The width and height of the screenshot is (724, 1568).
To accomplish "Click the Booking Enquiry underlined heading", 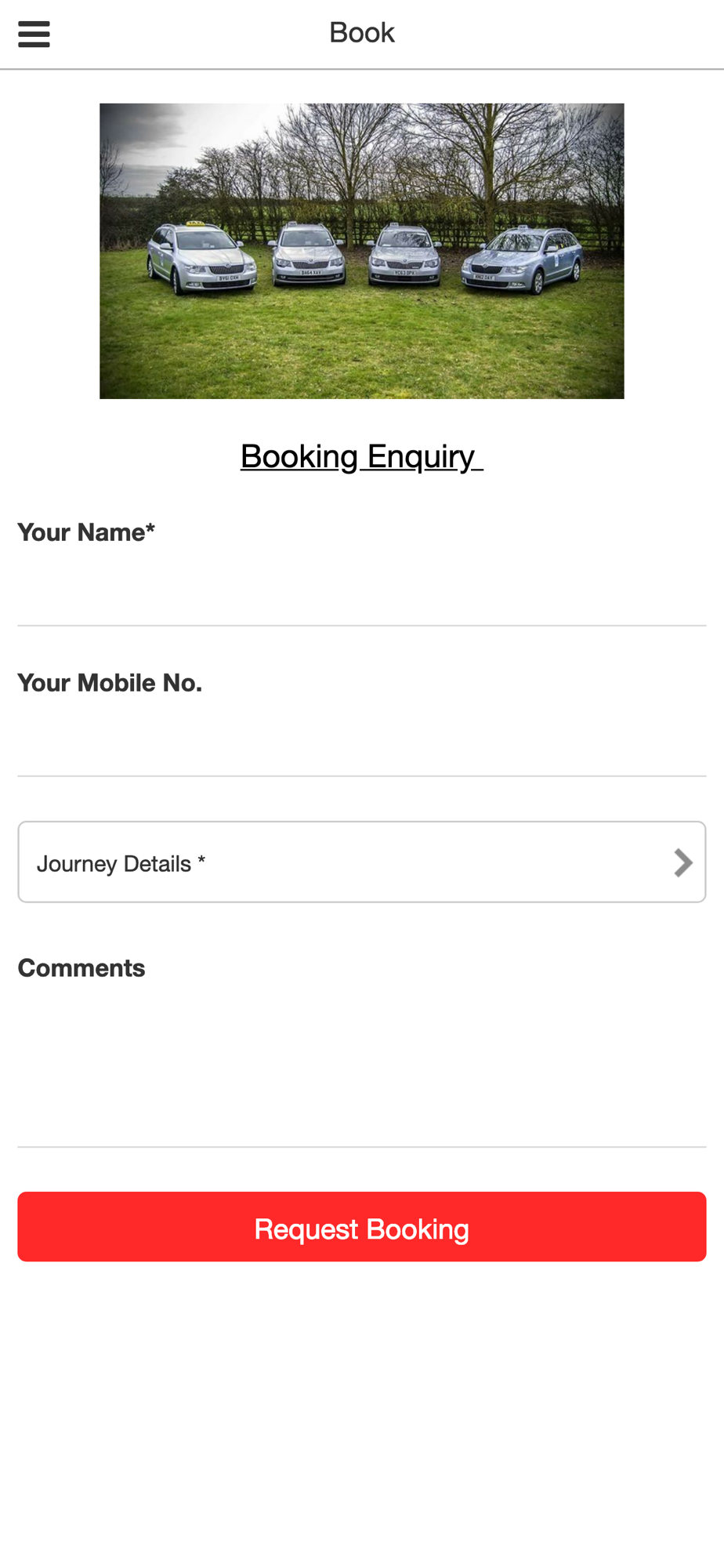I will pos(361,456).
